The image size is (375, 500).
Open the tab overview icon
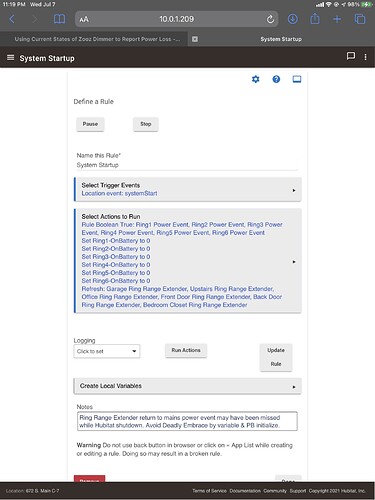[360, 19]
